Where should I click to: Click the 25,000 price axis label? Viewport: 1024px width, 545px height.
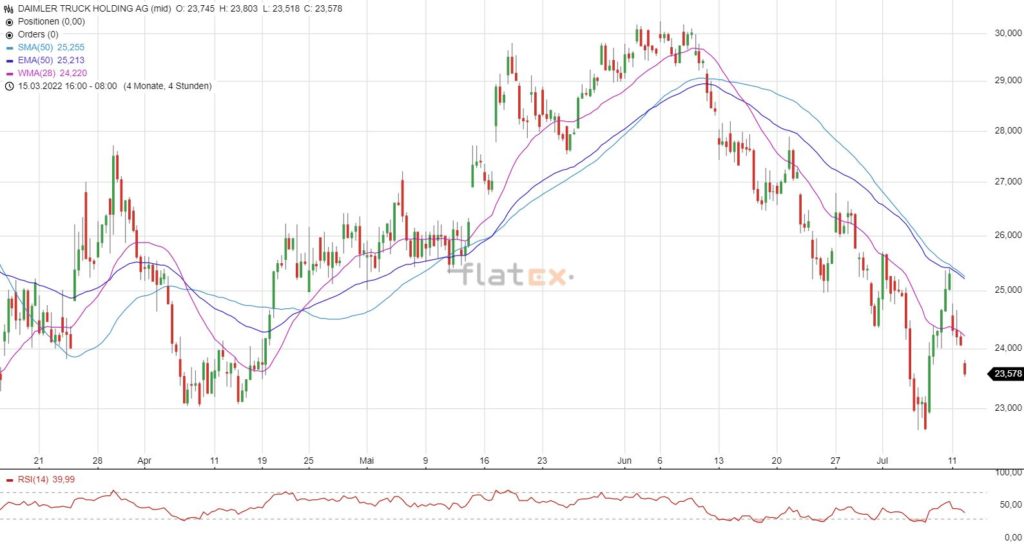tap(1008, 289)
